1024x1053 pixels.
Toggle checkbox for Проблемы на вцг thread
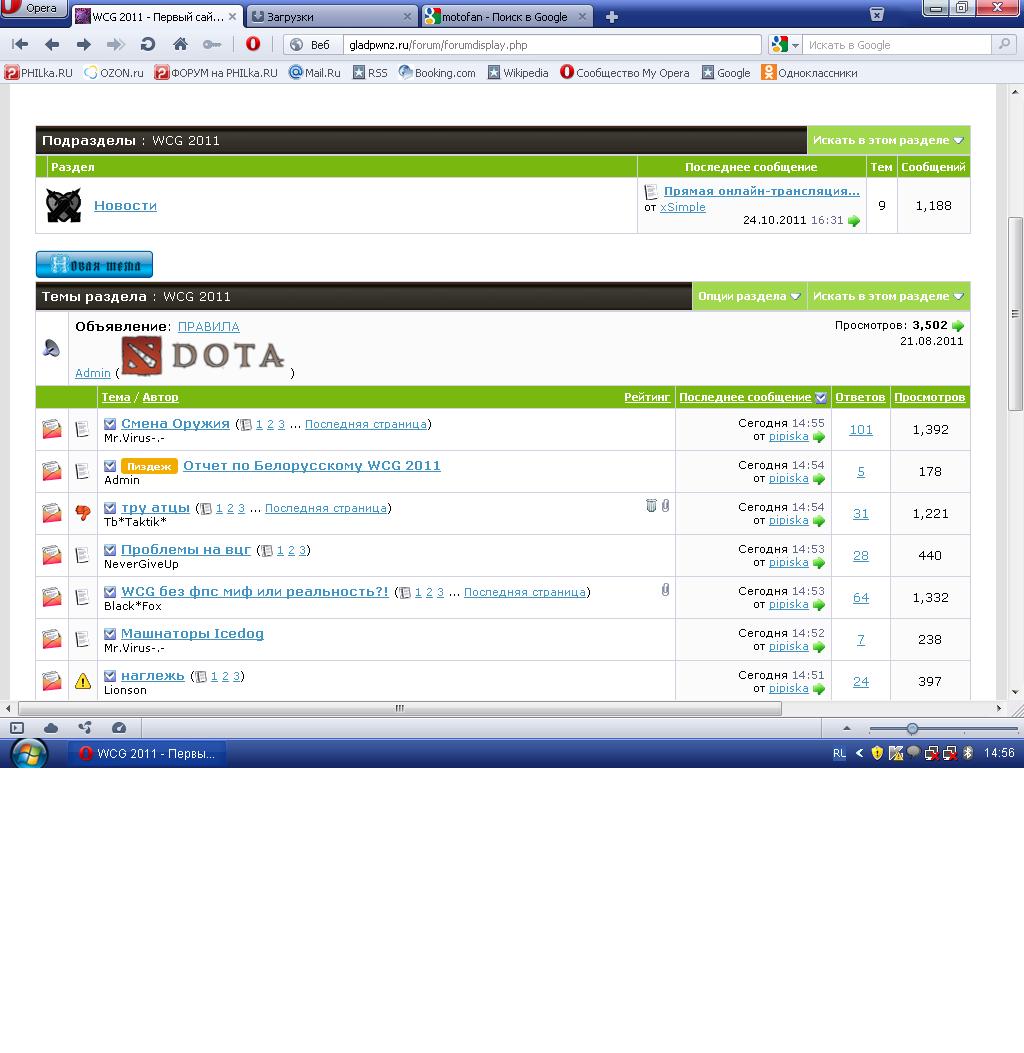(110, 549)
